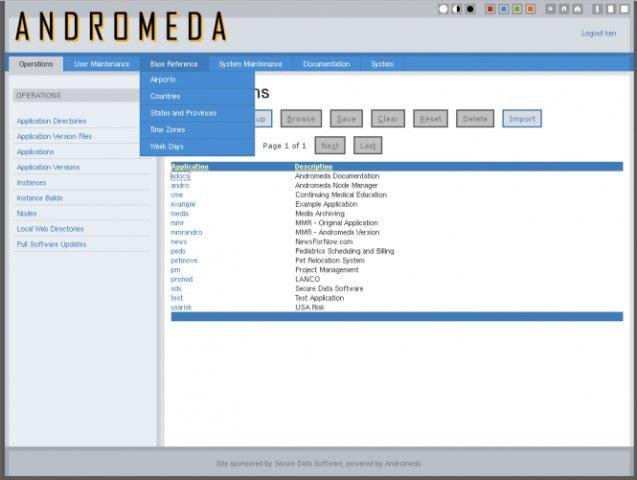The height and width of the screenshot is (480, 637).
Task: Choose Week Days from the dropdown menu
Action: coord(197,147)
